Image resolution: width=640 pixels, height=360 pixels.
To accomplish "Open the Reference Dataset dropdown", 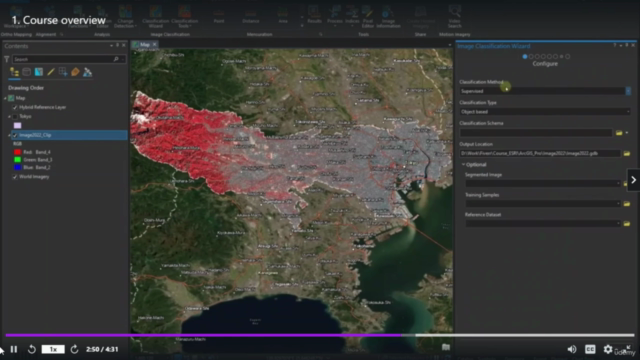I will (618, 224).
